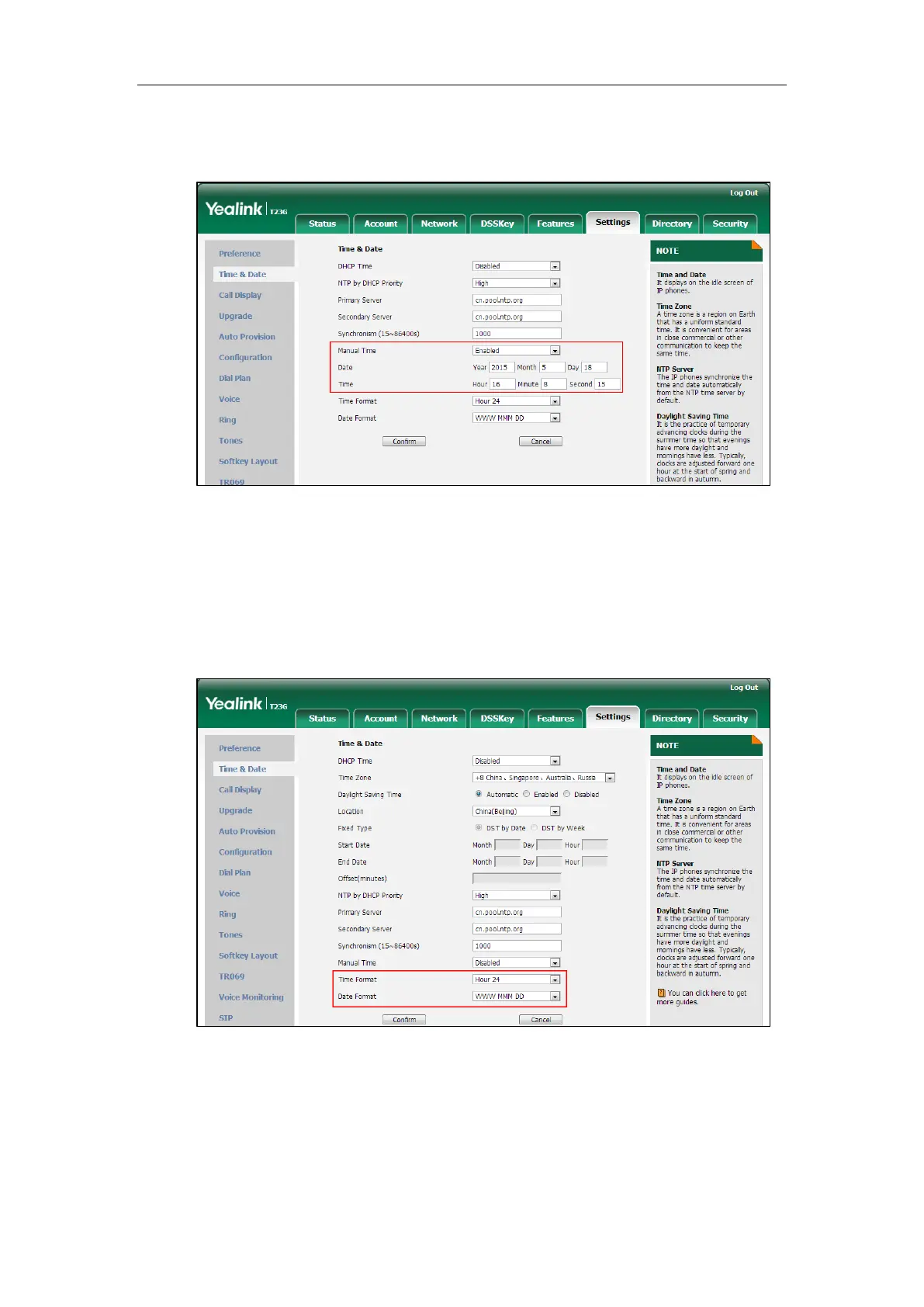Click the Day field showing 18
Viewport: 924px width, 1307px height.
click(x=594, y=368)
